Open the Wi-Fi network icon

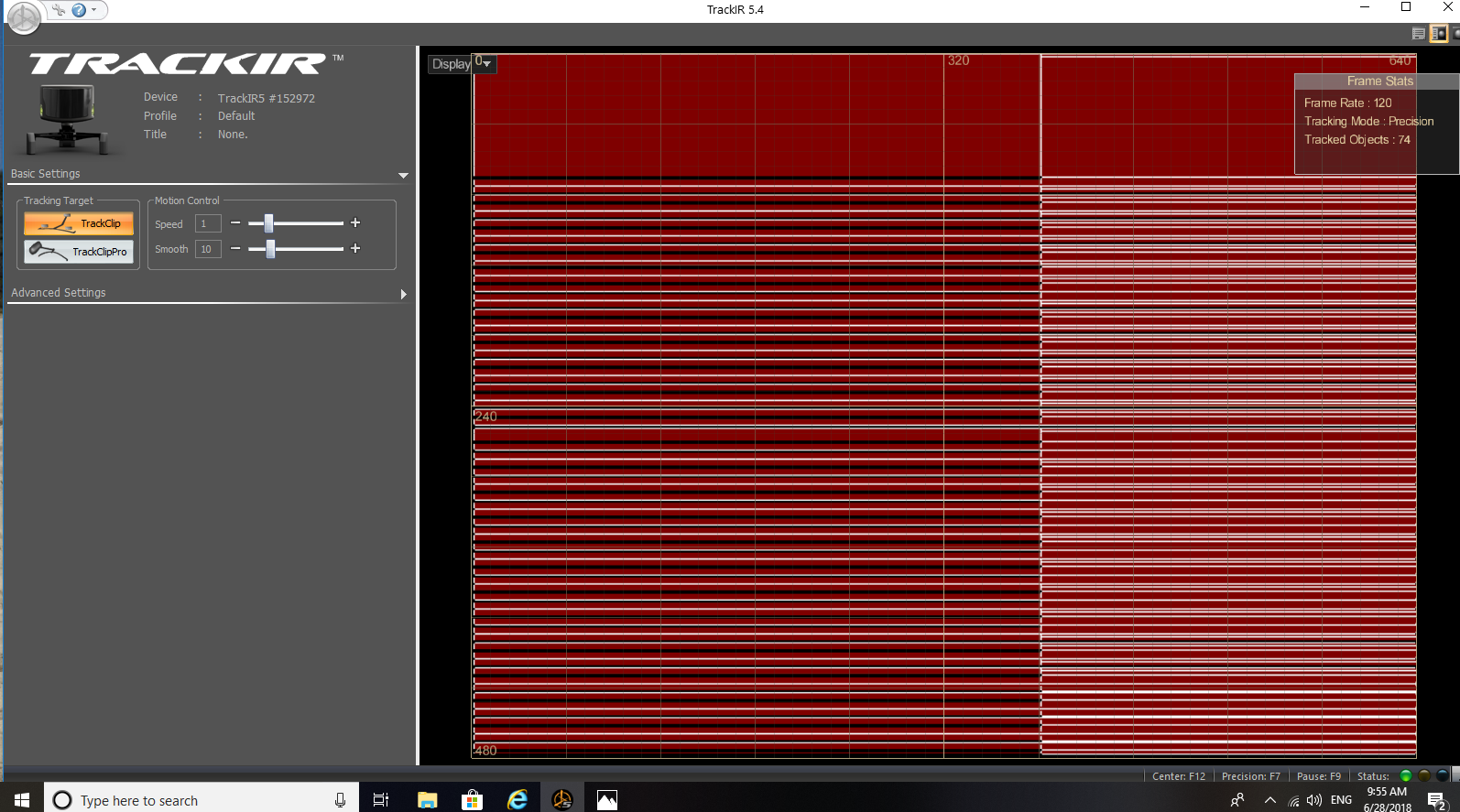(1293, 800)
